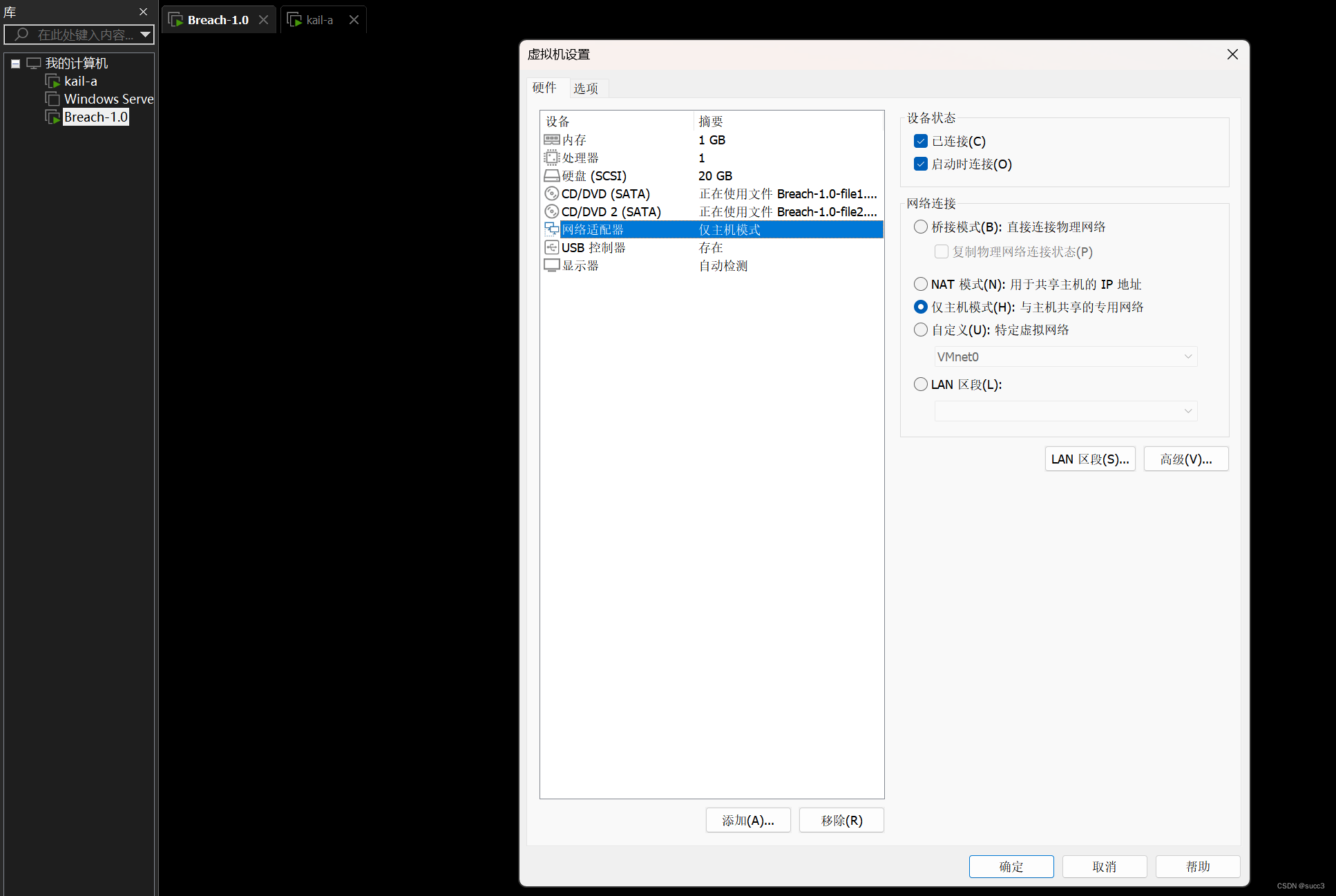The width and height of the screenshot is (1336, 896).
Task: Click the 20 GB hard disk summary
Action: [716, 176]
